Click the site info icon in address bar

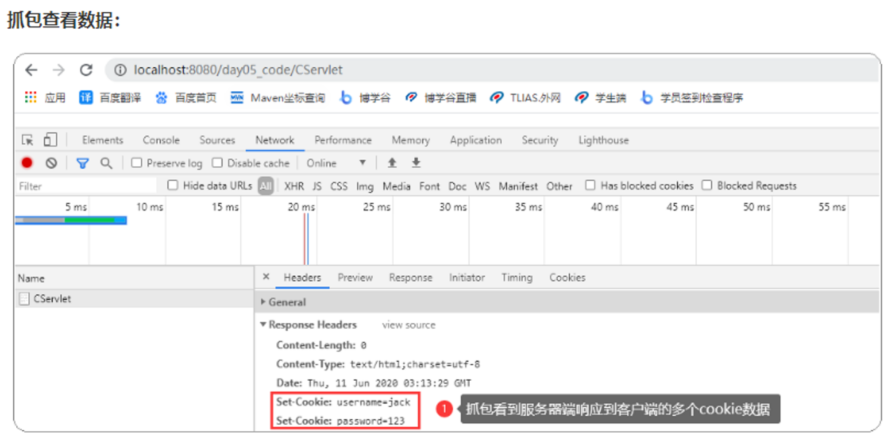[120, 70]
